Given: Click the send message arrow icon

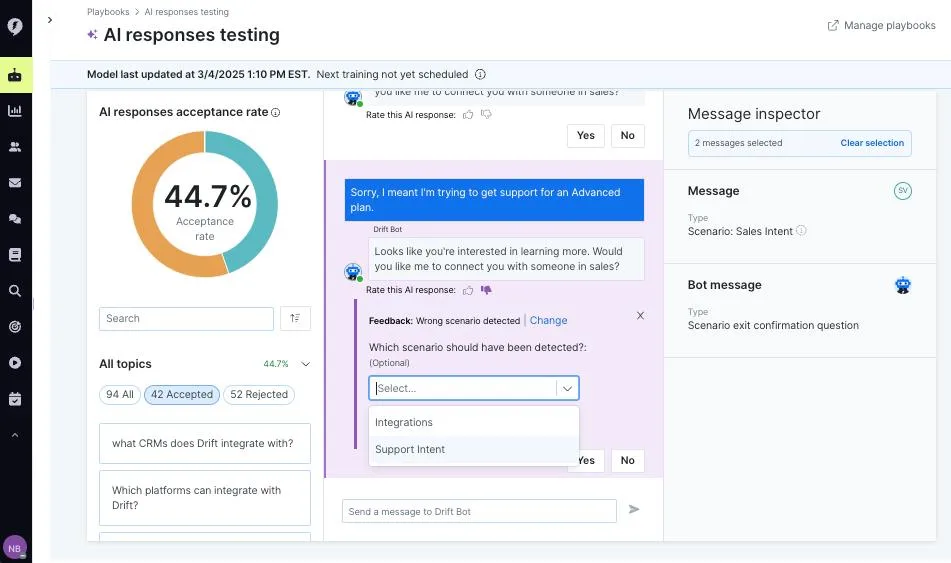Looking at the screenshot, I should pos(634,510).
